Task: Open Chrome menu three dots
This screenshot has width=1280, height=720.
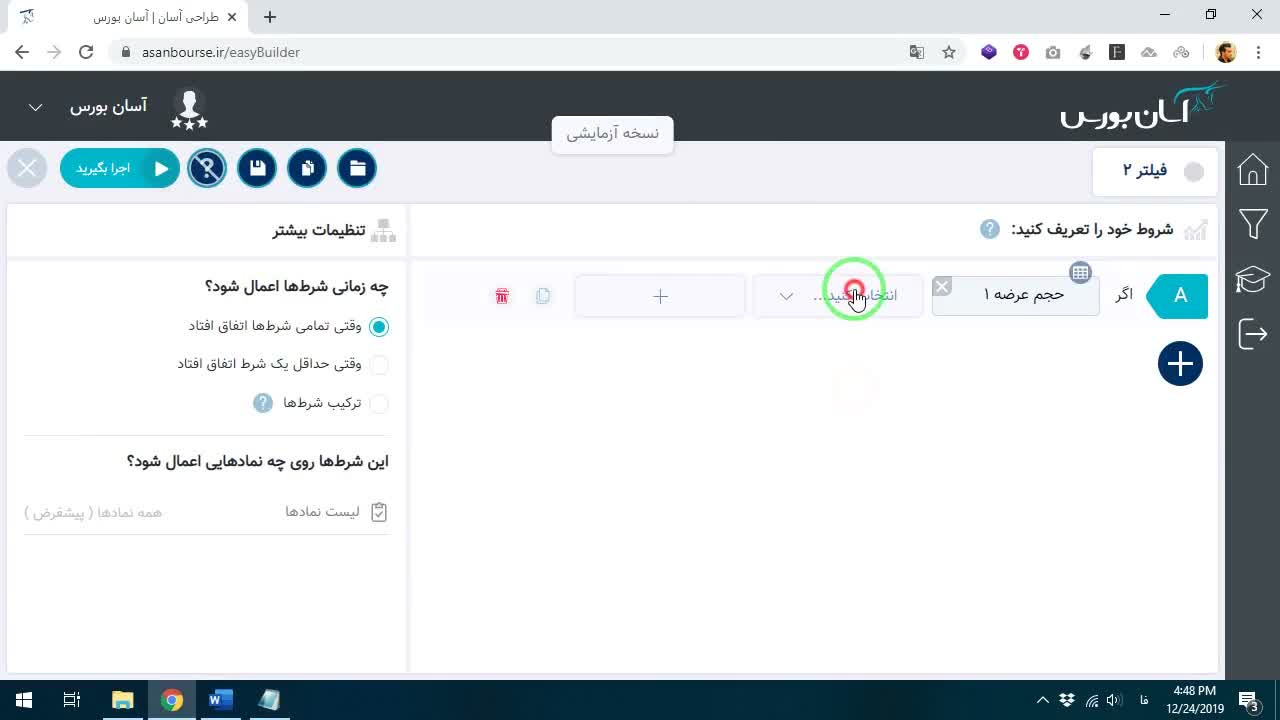Action: pyautogui.click(x=1259, y=52)
